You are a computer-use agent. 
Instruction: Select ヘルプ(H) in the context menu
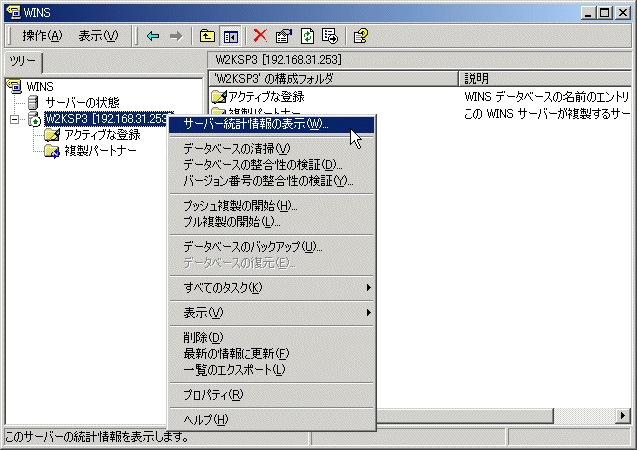pos(271,420)
